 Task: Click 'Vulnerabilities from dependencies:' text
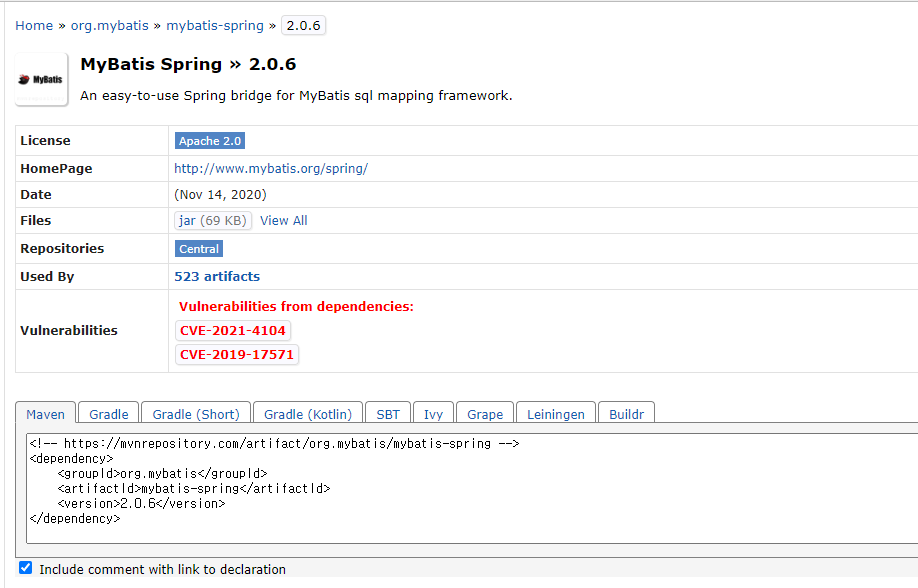pos(296,306)
